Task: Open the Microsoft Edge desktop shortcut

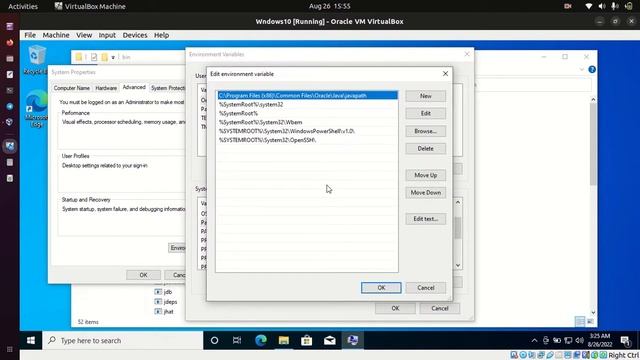Action: coord(36,109)
